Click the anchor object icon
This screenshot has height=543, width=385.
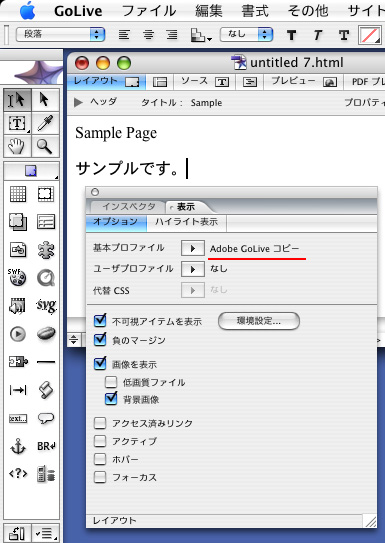pyautogui.click(x=18, y=446)
